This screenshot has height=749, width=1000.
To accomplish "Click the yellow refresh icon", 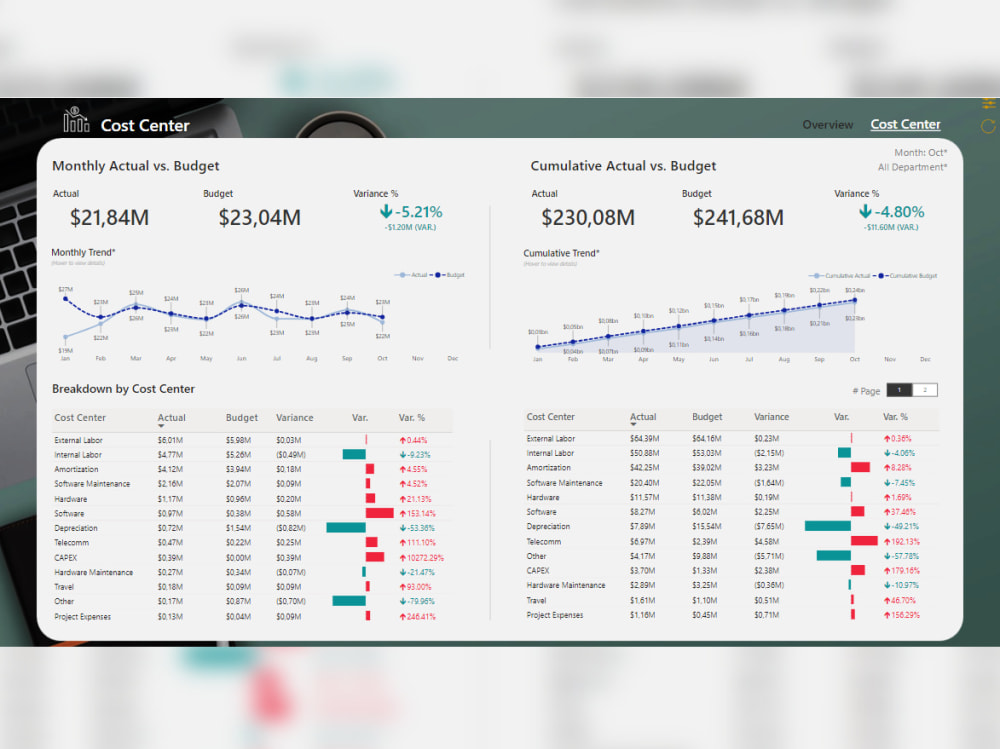I will tap(988, 126).
